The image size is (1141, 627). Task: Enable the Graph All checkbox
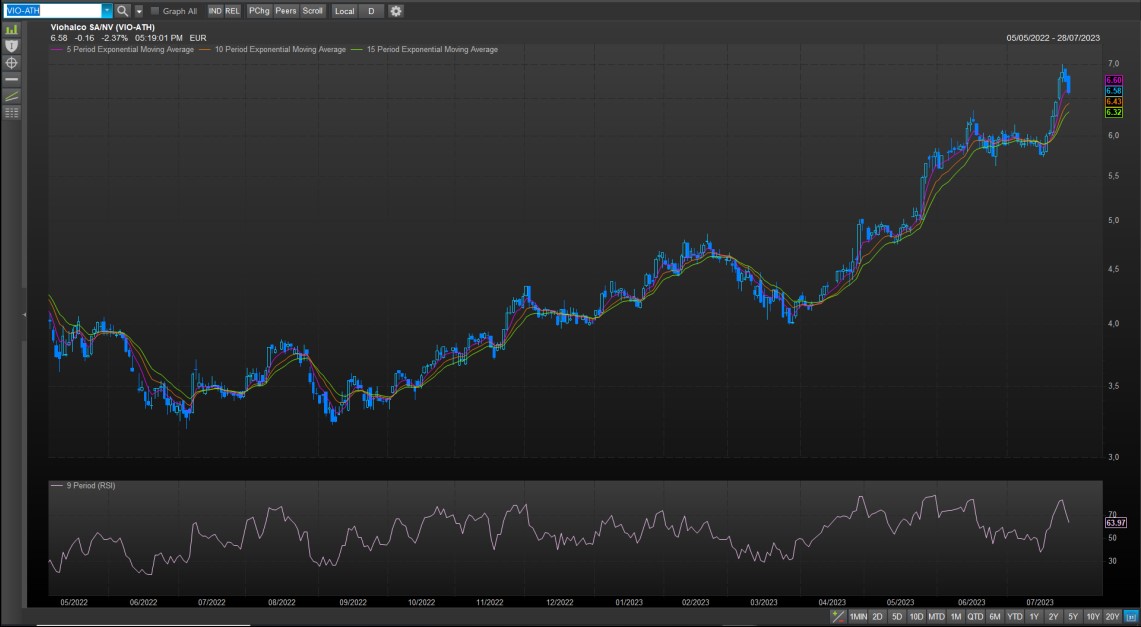click(x=155, y=11)
